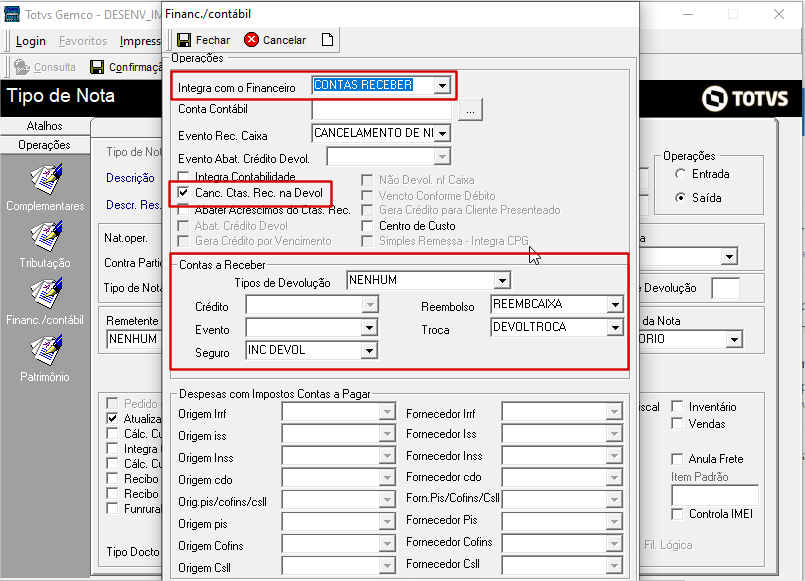The height and width of the screenshot is (581, 805).
Task: Open the Impress menu
Action: [x=140, y=41]
